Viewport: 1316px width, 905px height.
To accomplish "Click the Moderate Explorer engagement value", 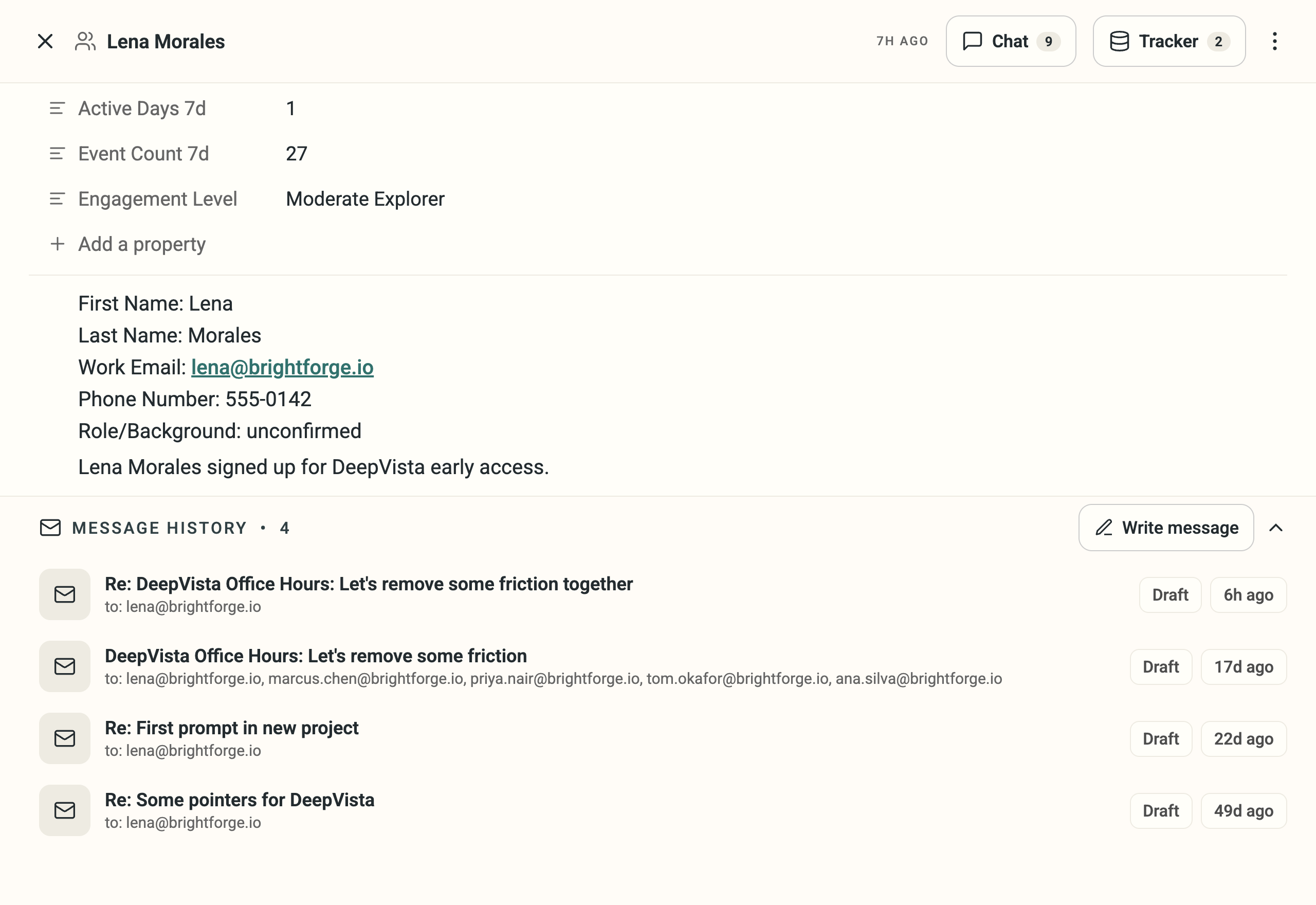I will tap(365, 199).
